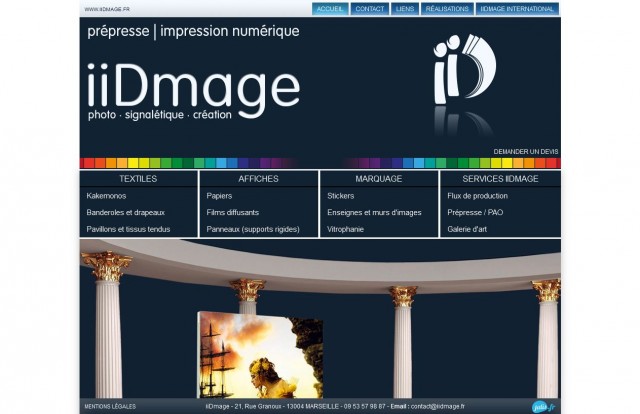Viewport: 640px width, 414px height.
Task: Click the Demander un devis link
Action: tap(526, 151)
